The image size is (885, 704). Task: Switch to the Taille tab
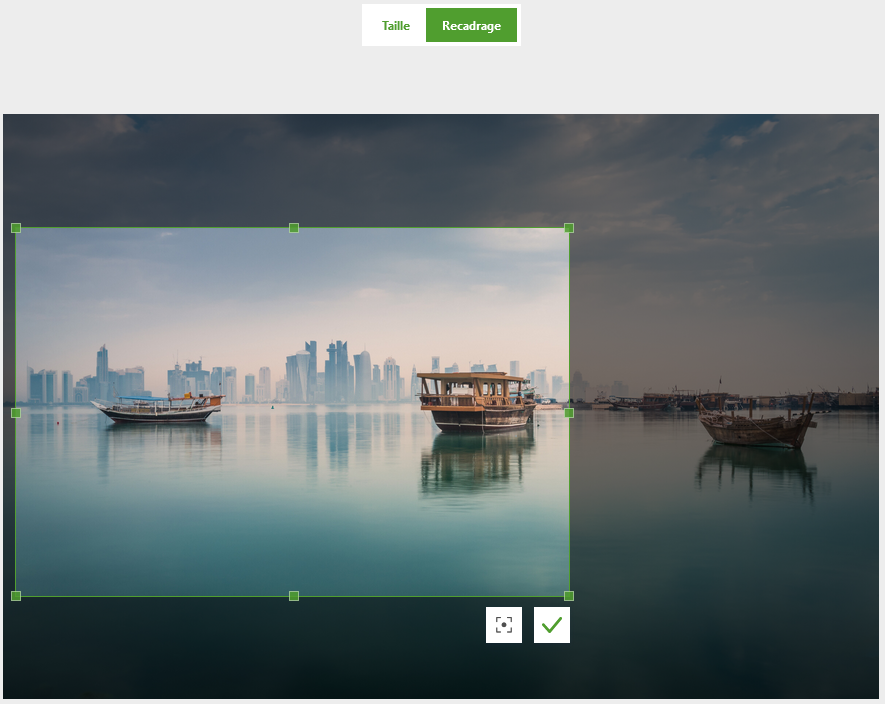coord(395,25)
